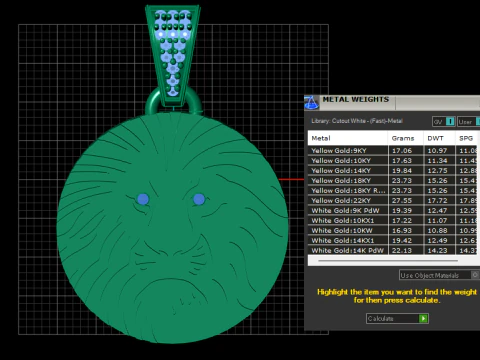This screenshot has width=480, height=360.
Task: Select the White Gold:14K PdW row
Action: pyautogui.click(x=392, y=250)
